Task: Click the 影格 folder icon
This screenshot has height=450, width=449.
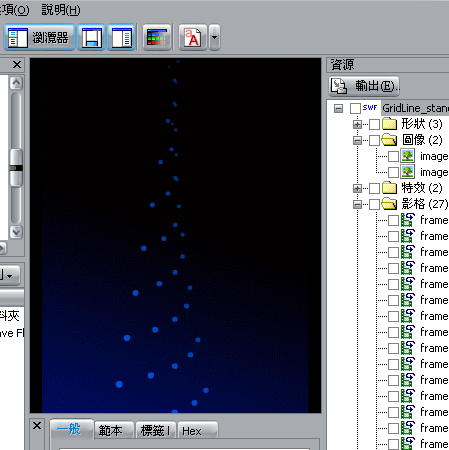Action: pyautogui.click(x=389, y=204)
